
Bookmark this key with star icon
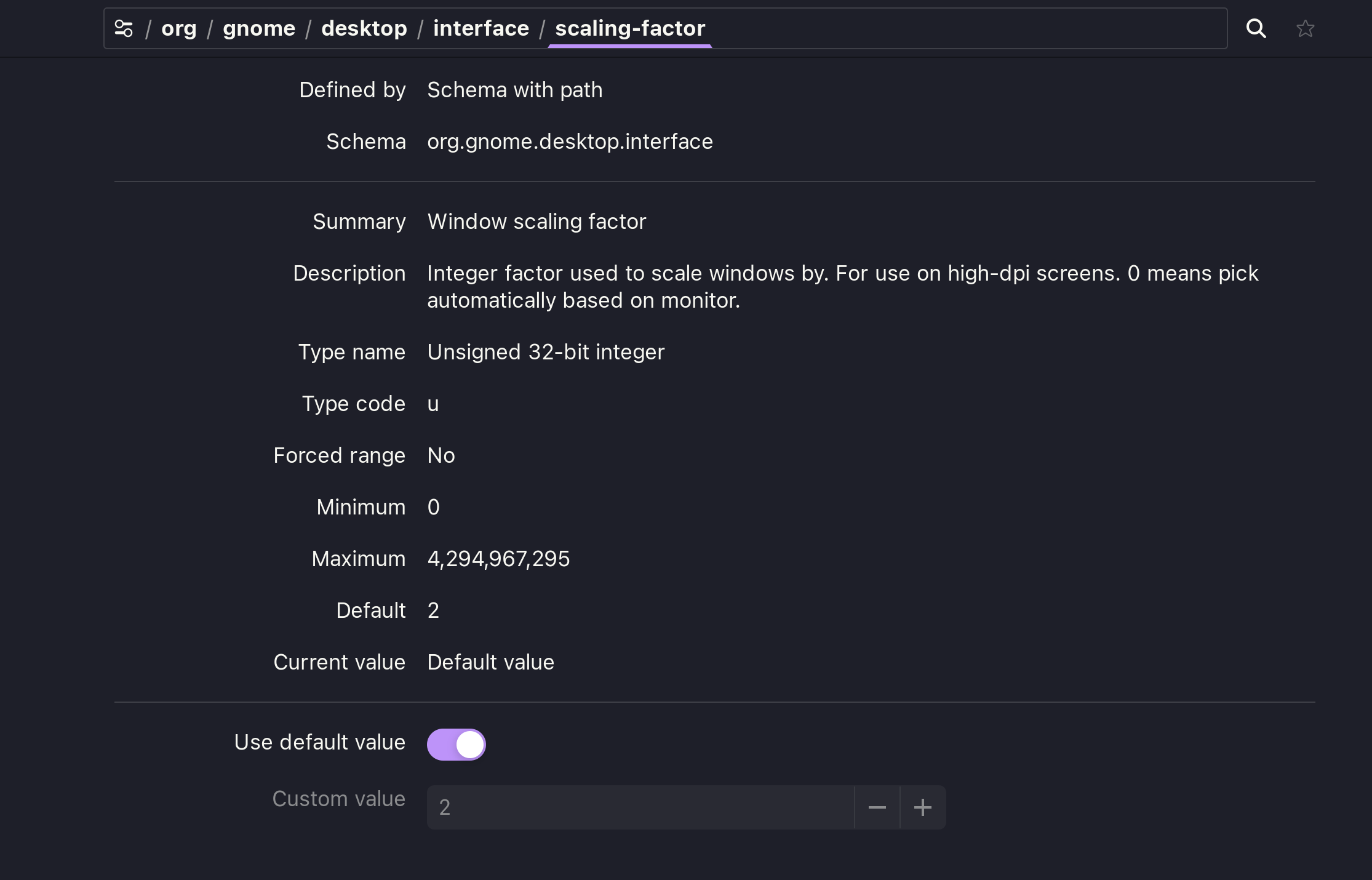(x=1305, y=28)
